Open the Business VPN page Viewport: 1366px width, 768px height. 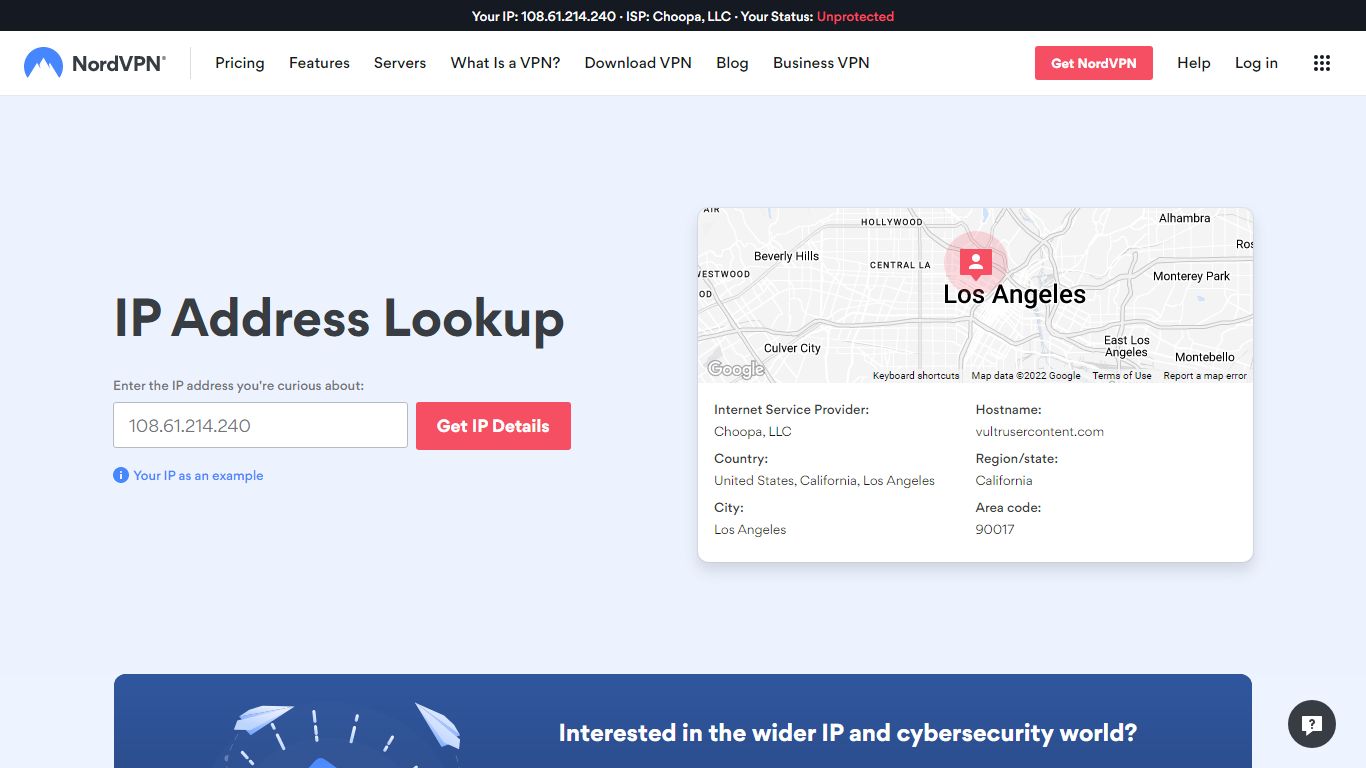[x=821, y=63]
